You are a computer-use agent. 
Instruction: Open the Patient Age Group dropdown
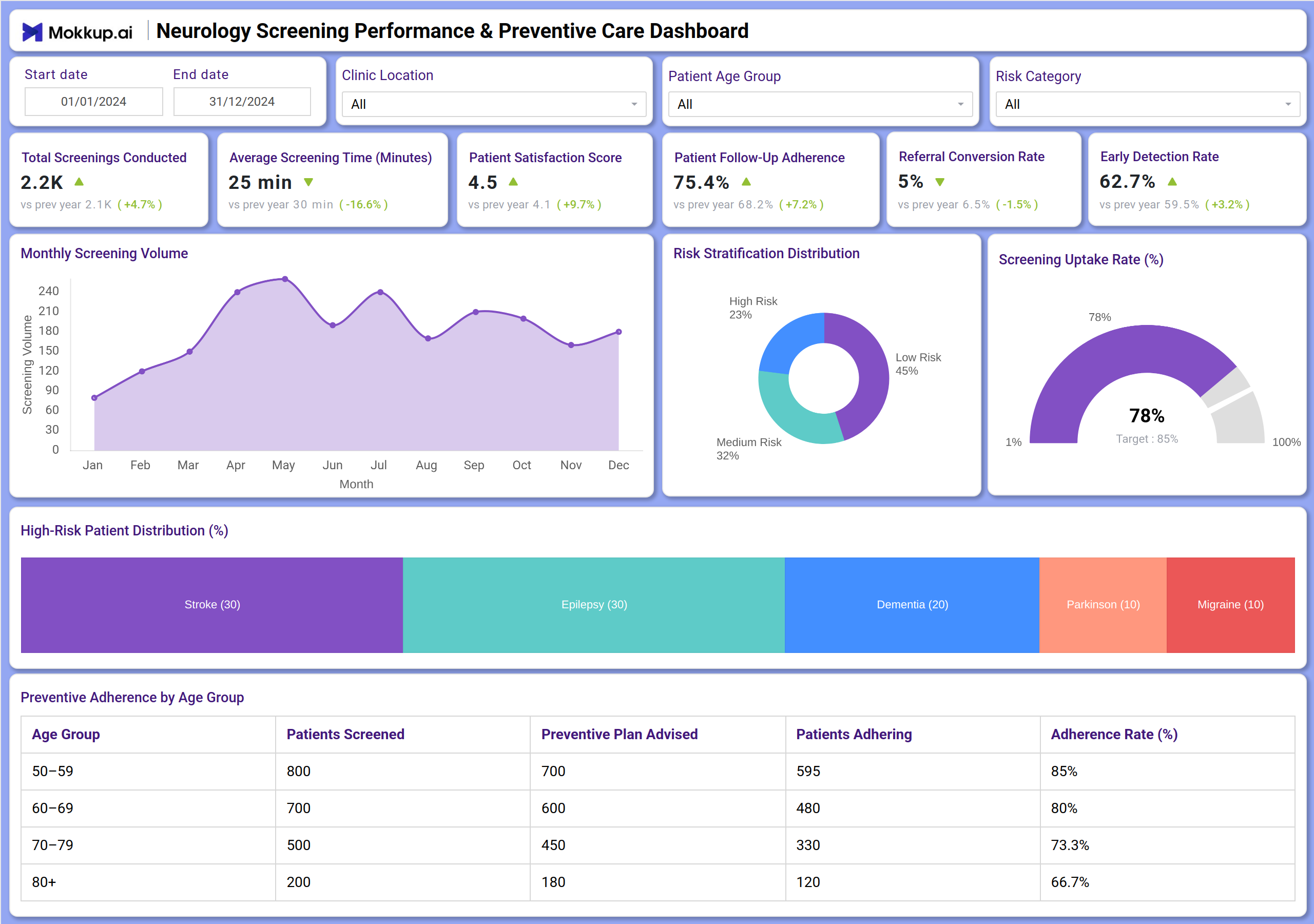click(820, 104)
